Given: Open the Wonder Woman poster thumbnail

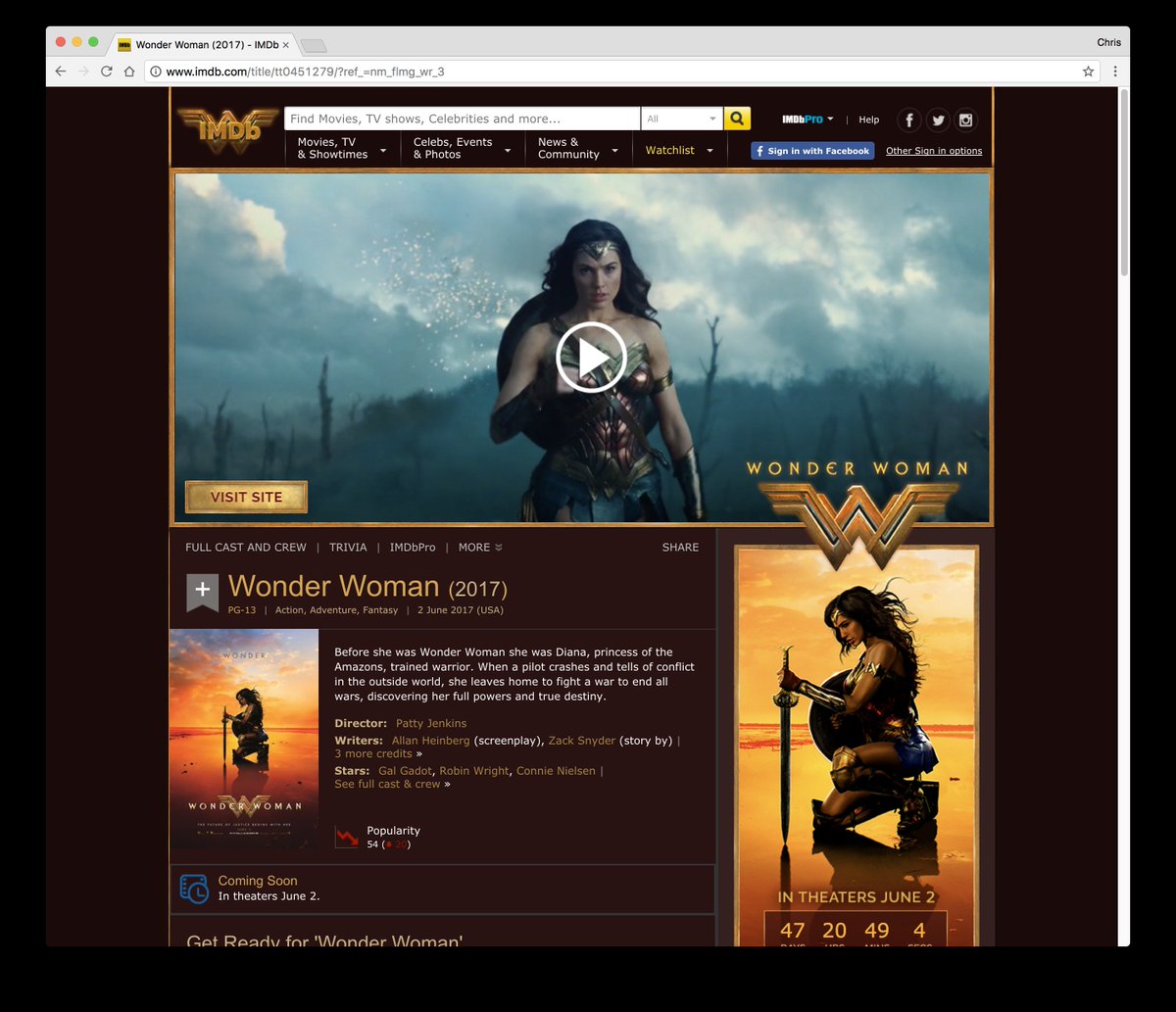Looking at the screenshot, I should [x=244, y=740].
